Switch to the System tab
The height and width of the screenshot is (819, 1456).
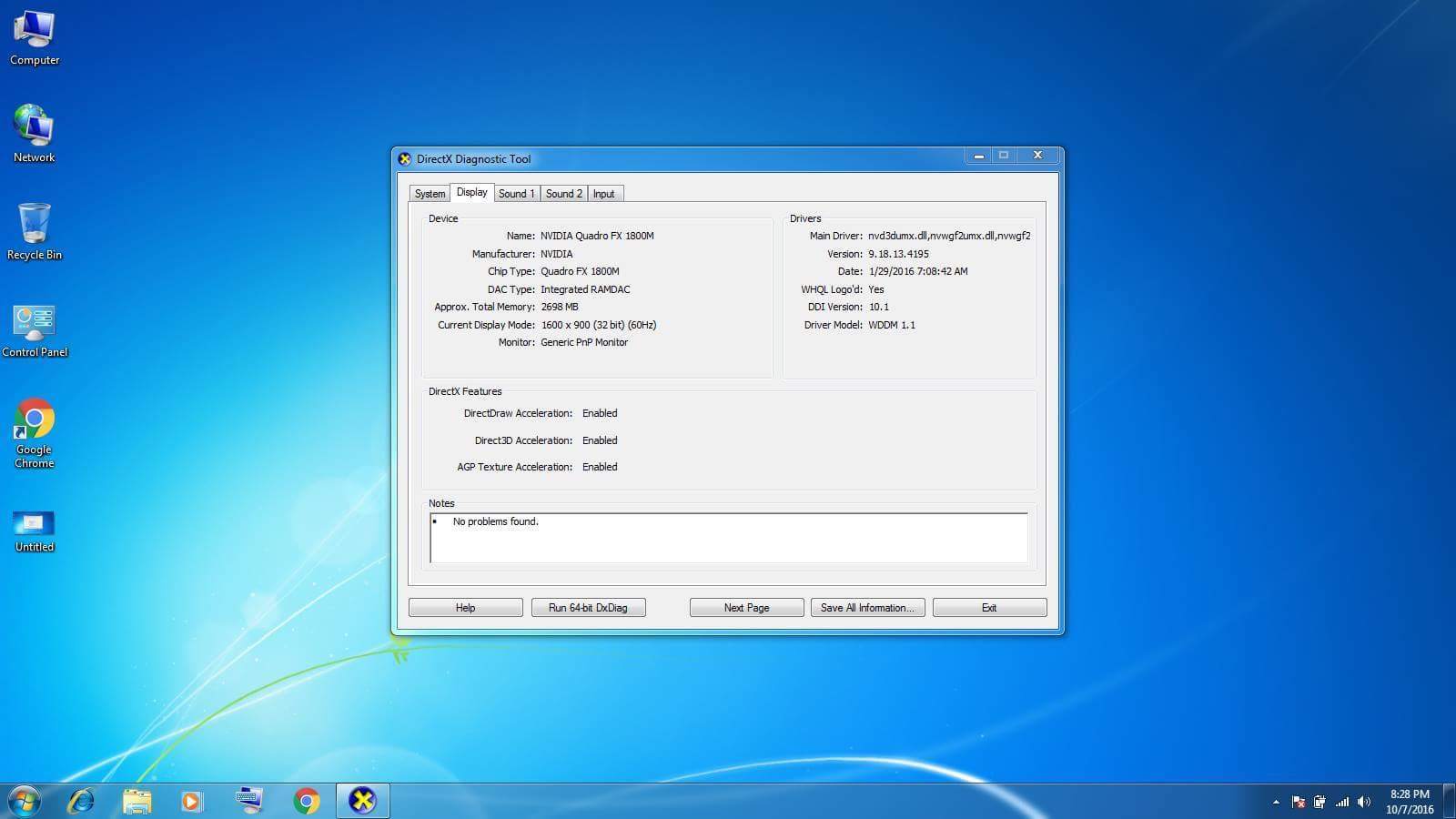(x=430, y=194)
